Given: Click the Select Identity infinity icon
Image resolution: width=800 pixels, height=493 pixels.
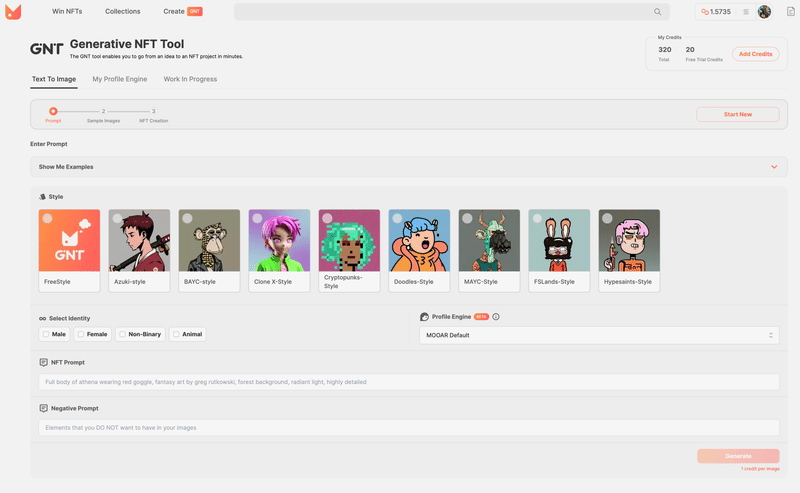Looking at the screenshot, I should [42, 318].
